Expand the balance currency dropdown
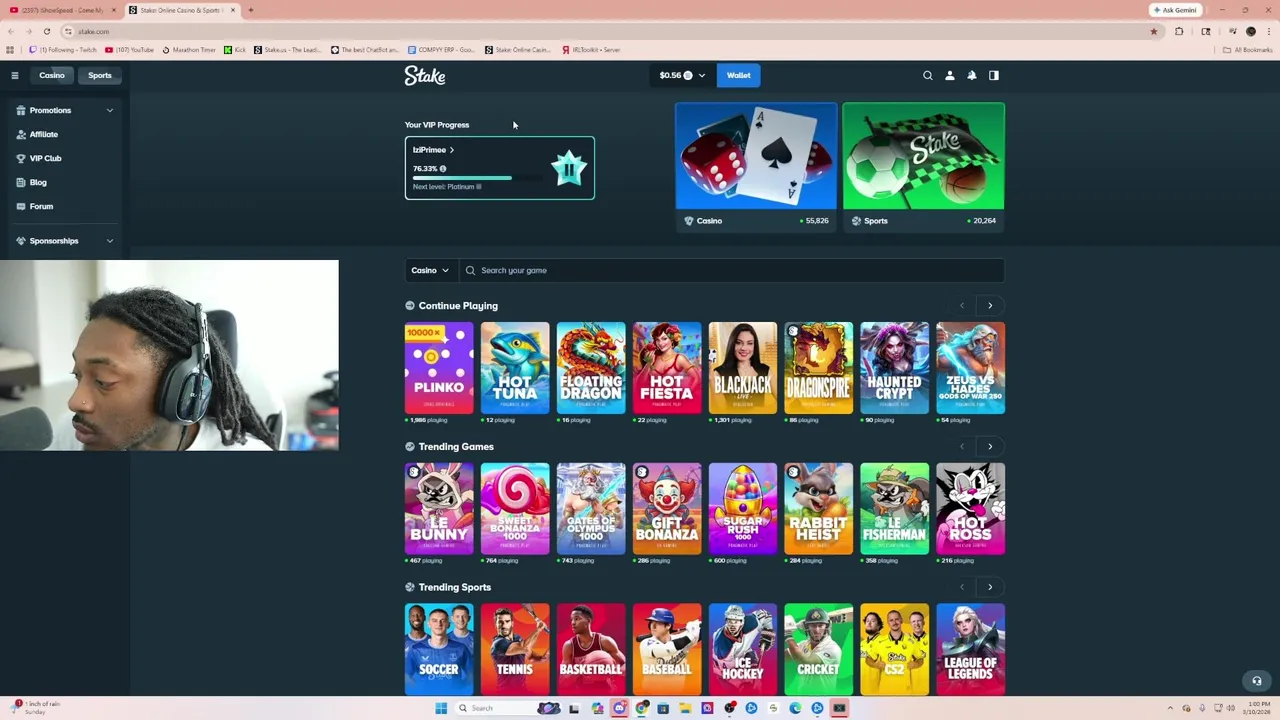Image resolution: width=1280 pixels, height=720 pixels. click(x=682, y=75)
